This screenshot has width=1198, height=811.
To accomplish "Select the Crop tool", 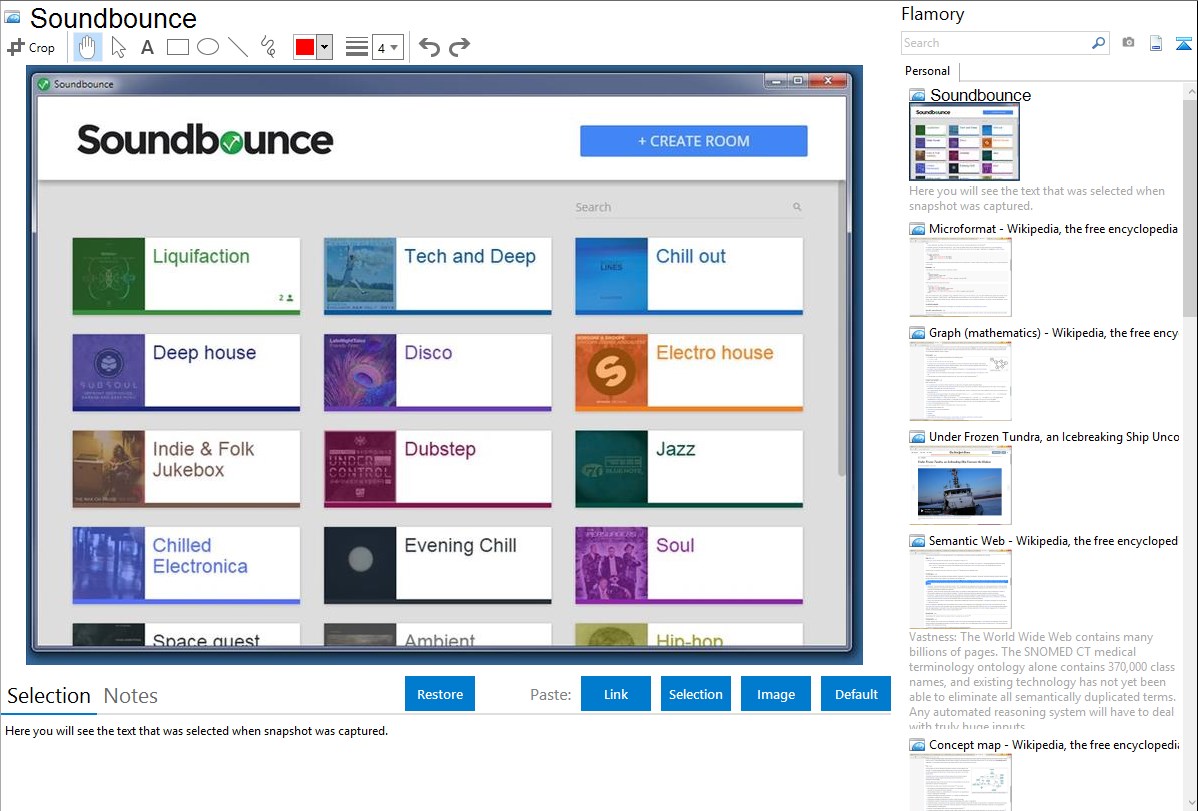I will tap(31, 47).
